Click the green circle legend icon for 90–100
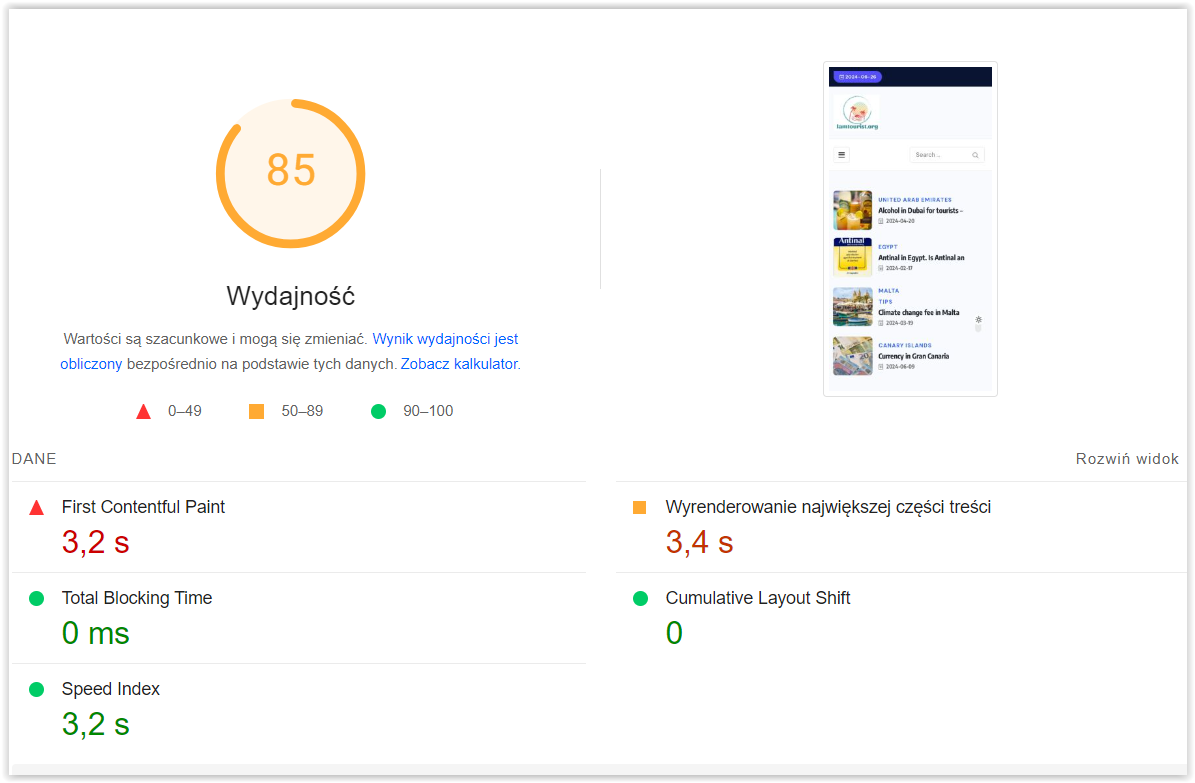Image resolution: width=1195 pixels, height=783 pixels. [378, 412]
